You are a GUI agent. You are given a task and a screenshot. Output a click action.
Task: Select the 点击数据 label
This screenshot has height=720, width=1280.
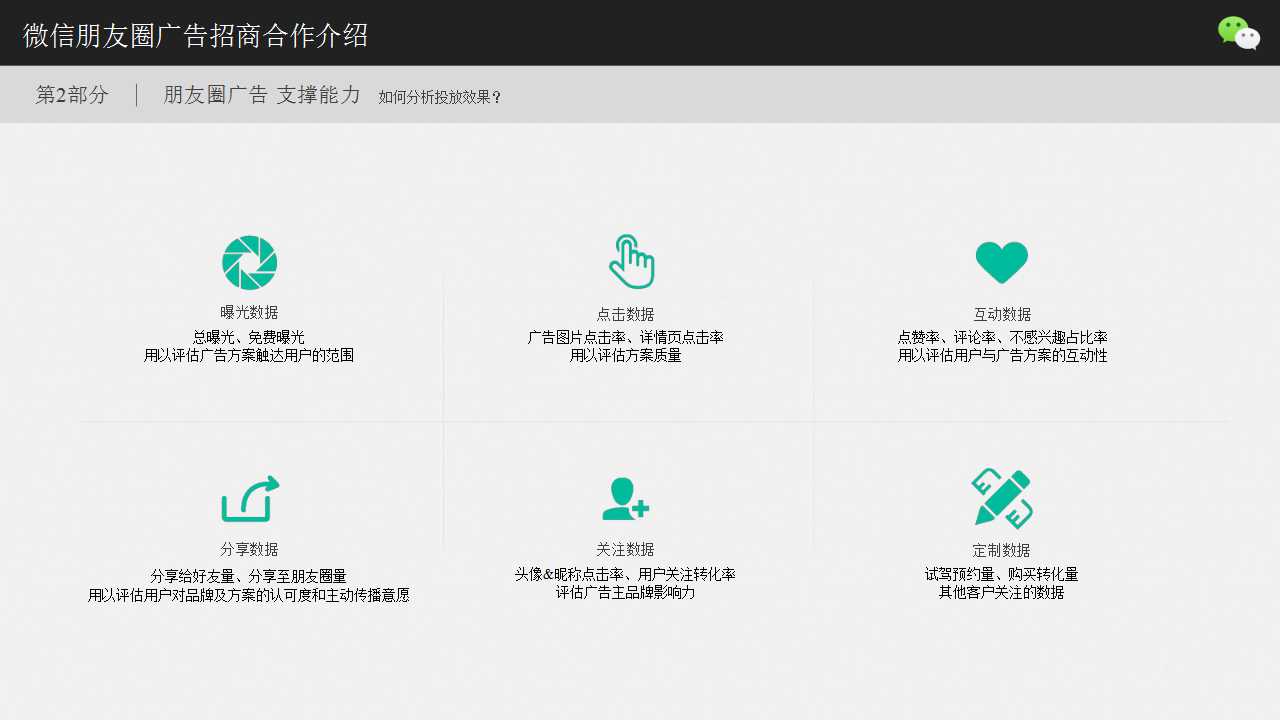click(626, 313)
